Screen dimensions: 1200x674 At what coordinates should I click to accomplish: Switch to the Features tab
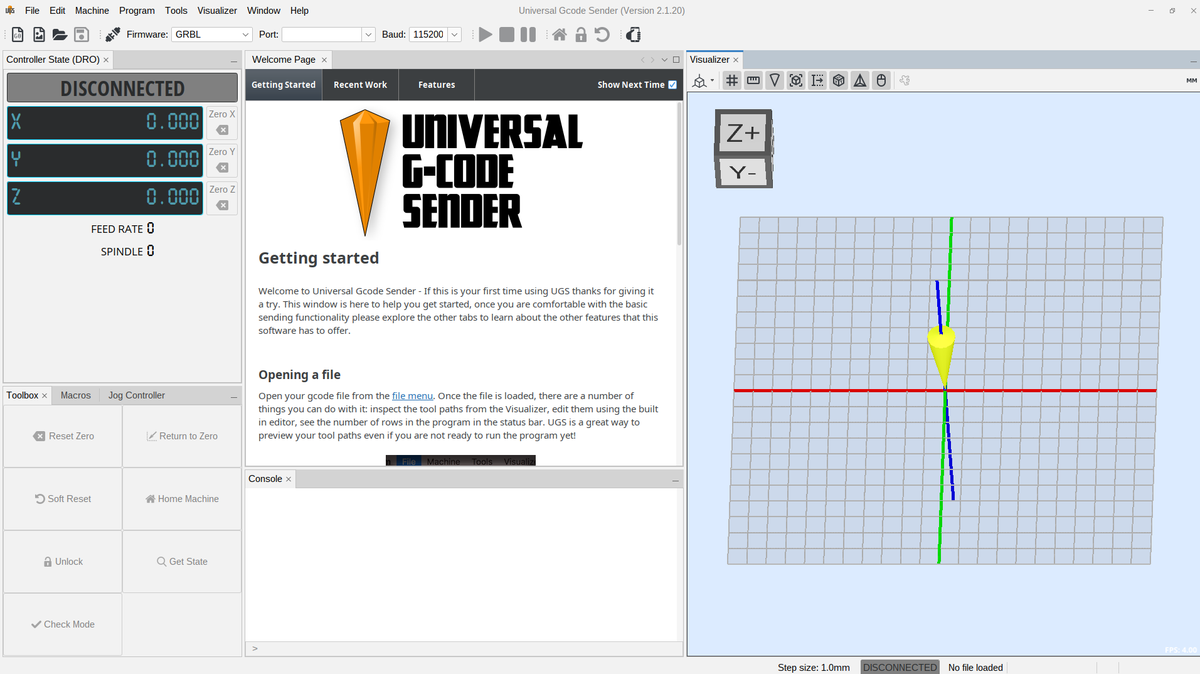pyautogui.click(x=436, y=85)
